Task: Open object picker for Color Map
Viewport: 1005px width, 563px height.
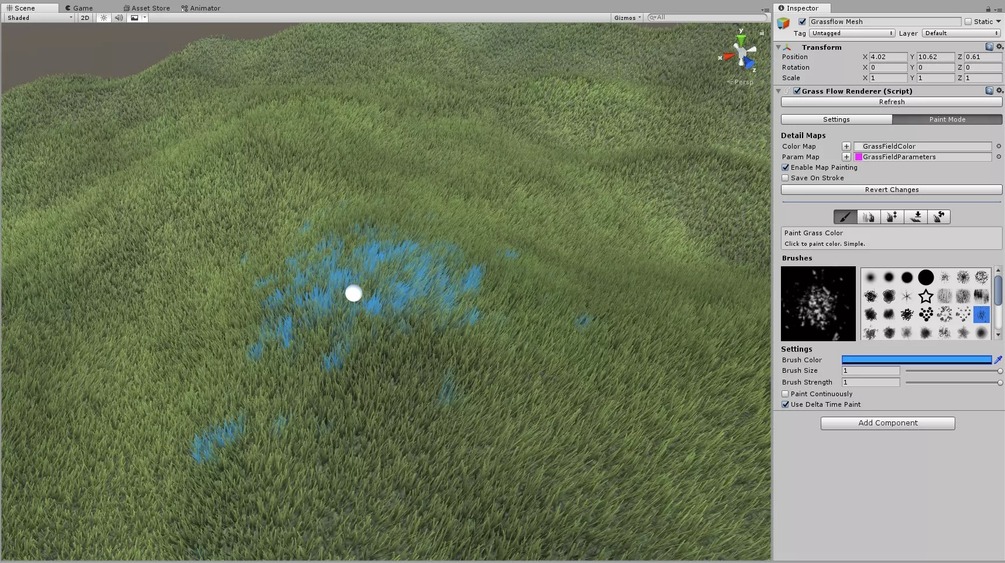Action: point(998,146)
